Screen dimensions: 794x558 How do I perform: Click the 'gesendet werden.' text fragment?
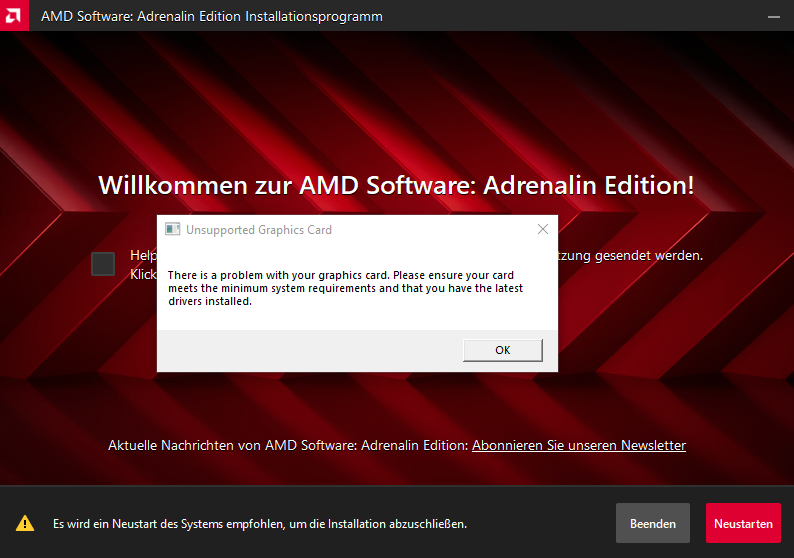tap(649, 255)
